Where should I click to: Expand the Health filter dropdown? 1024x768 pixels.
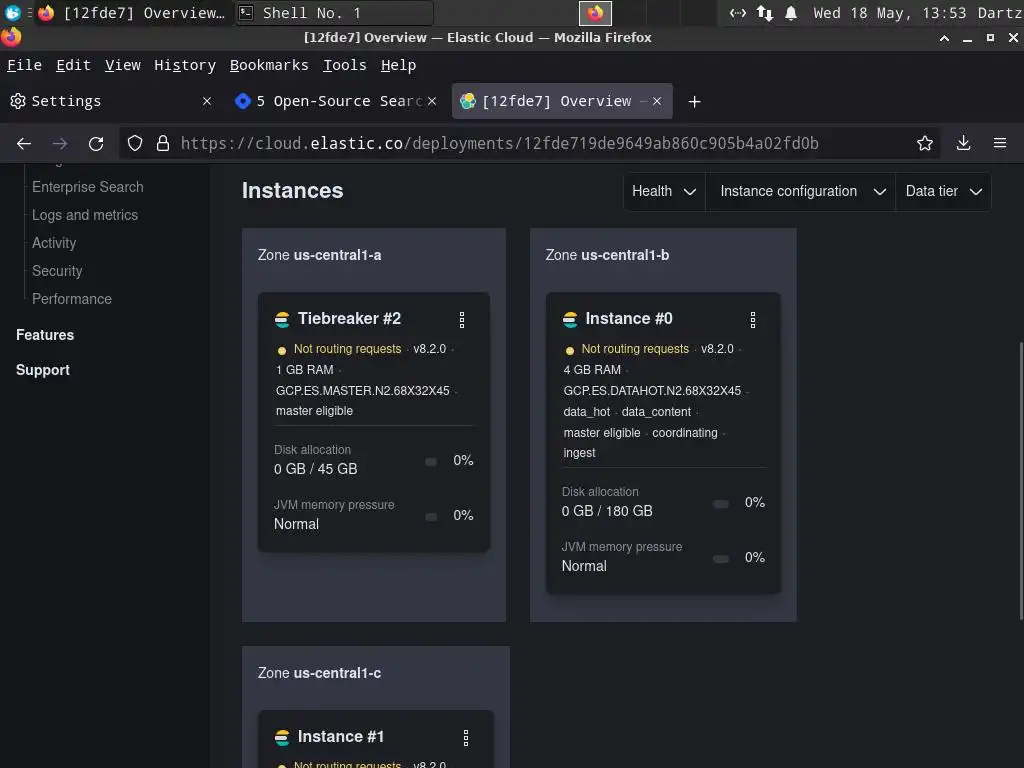(x=664, y=191)
